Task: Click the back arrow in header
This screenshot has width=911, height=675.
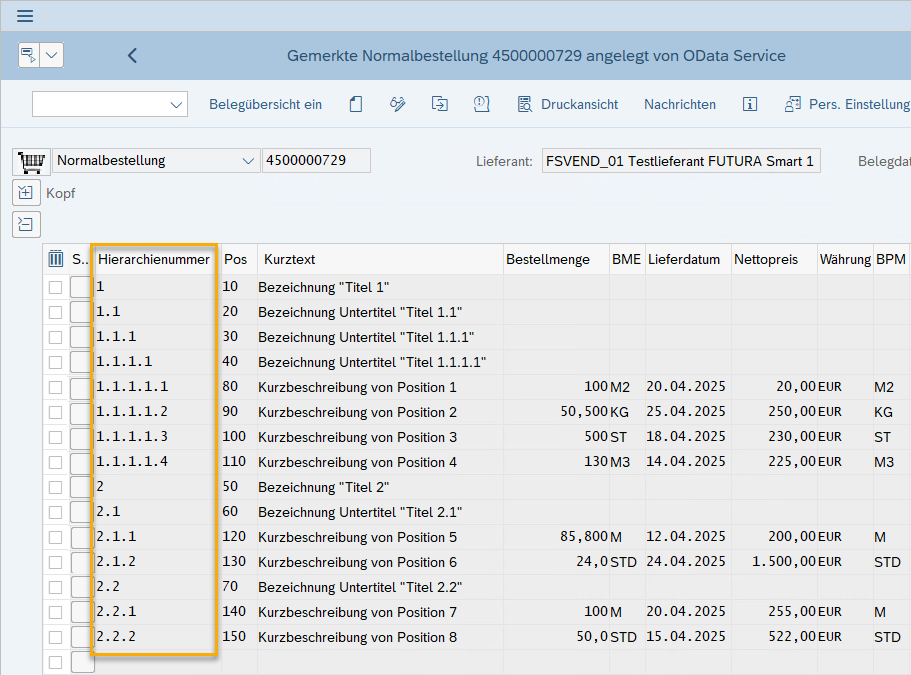Action: pos(132,56)
